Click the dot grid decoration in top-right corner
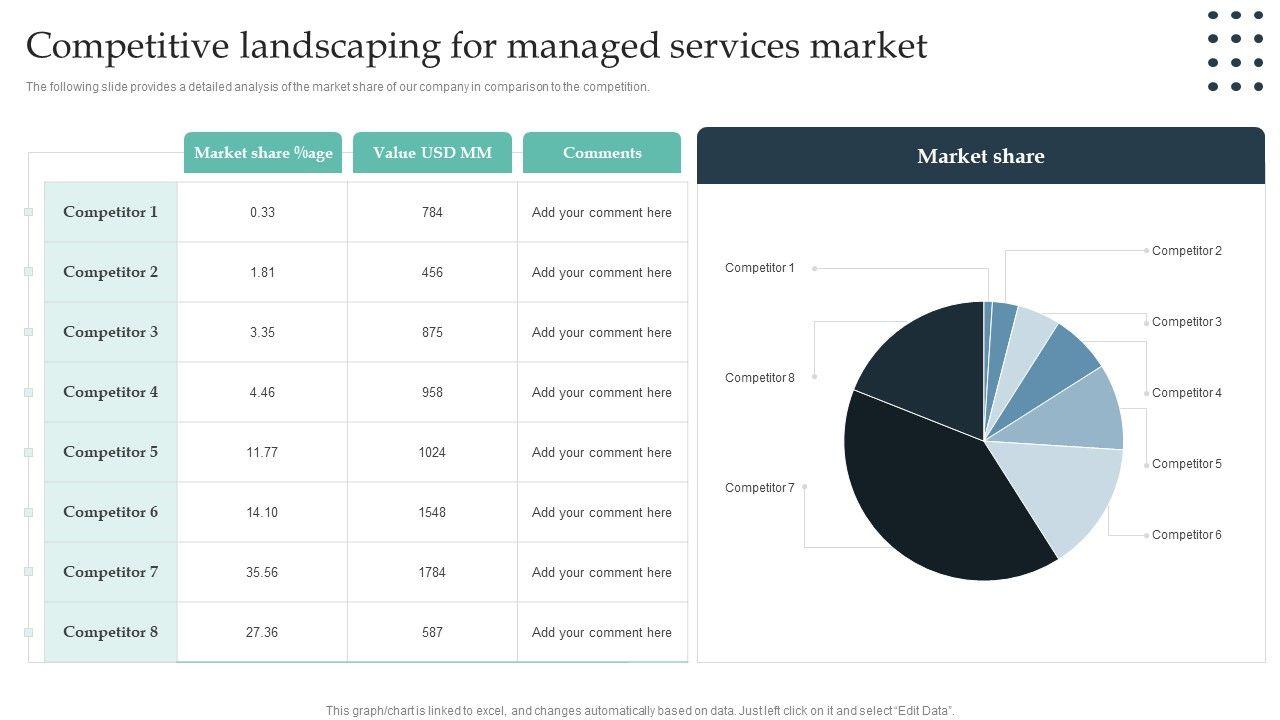The width and height of the screenshot is (1280, 720). pyautogui.click(x=1235, y=51)
